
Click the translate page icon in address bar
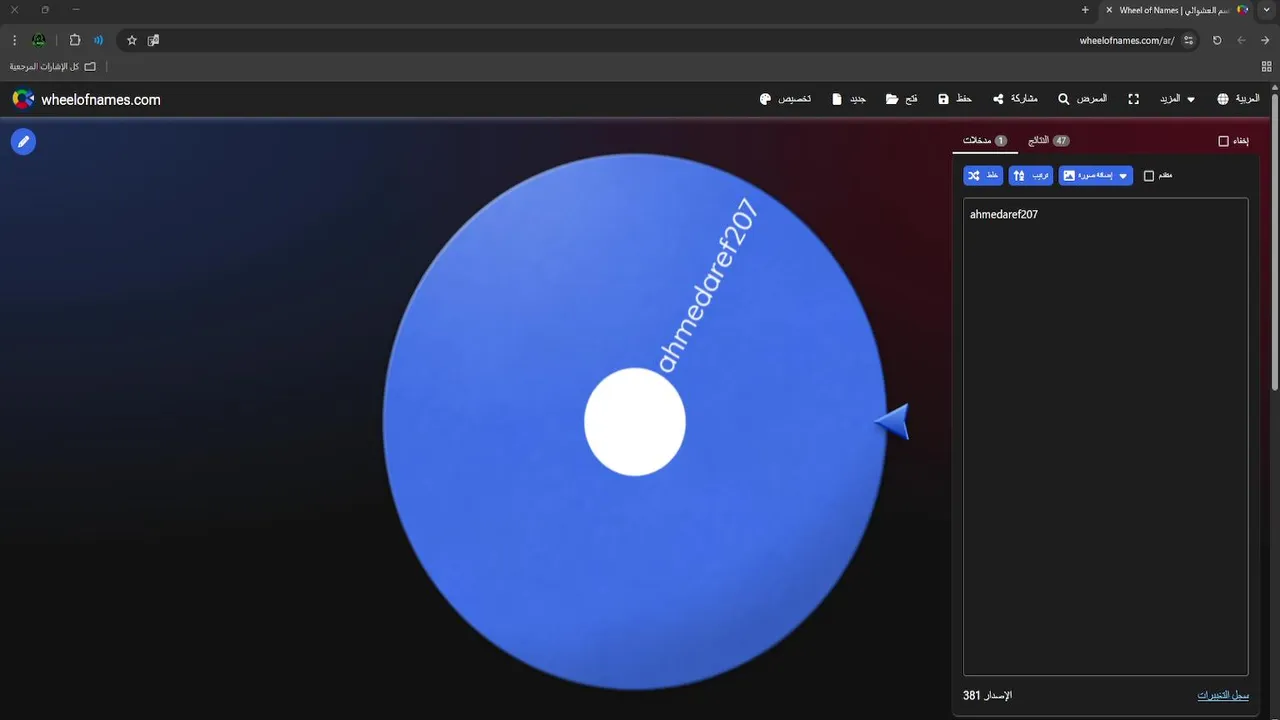(153, 40)
